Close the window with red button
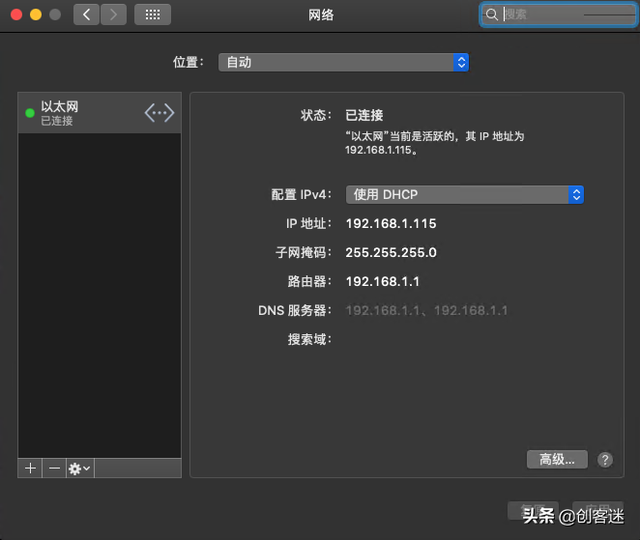The width and height of the screenshot is (640, 540). [16, 15]
